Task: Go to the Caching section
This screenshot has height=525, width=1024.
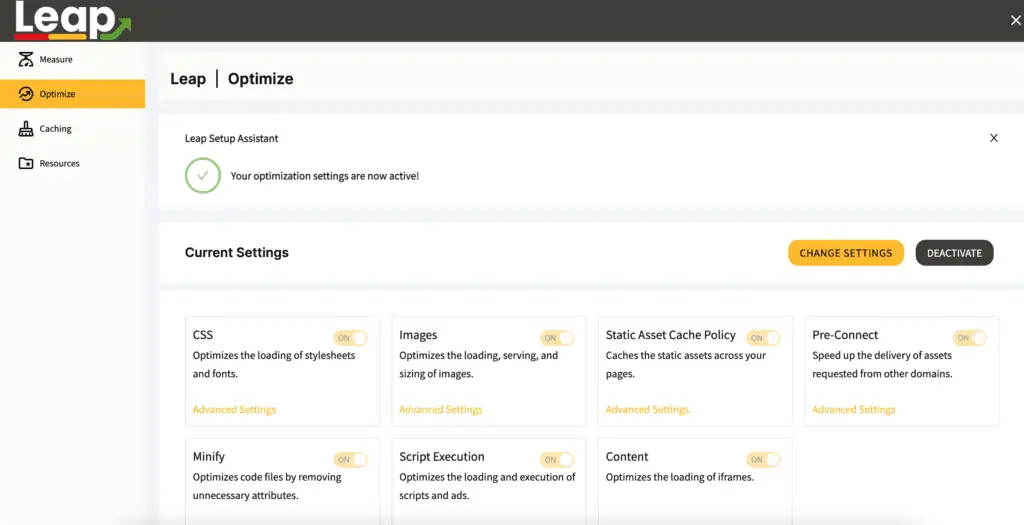Action: click(x=72, y=129)
